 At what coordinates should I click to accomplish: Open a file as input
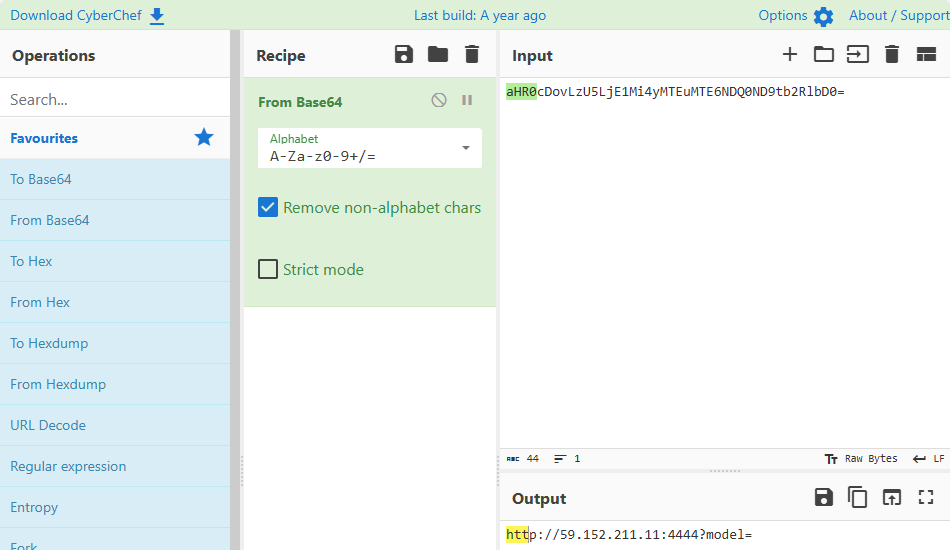click(x=857, y=55)
